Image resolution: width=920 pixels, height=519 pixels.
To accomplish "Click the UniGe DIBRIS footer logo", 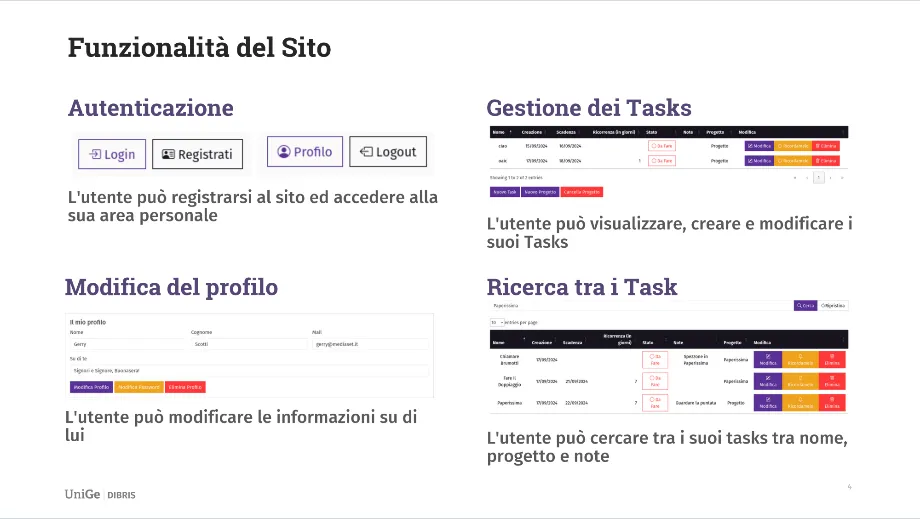I will coord(100,494).
